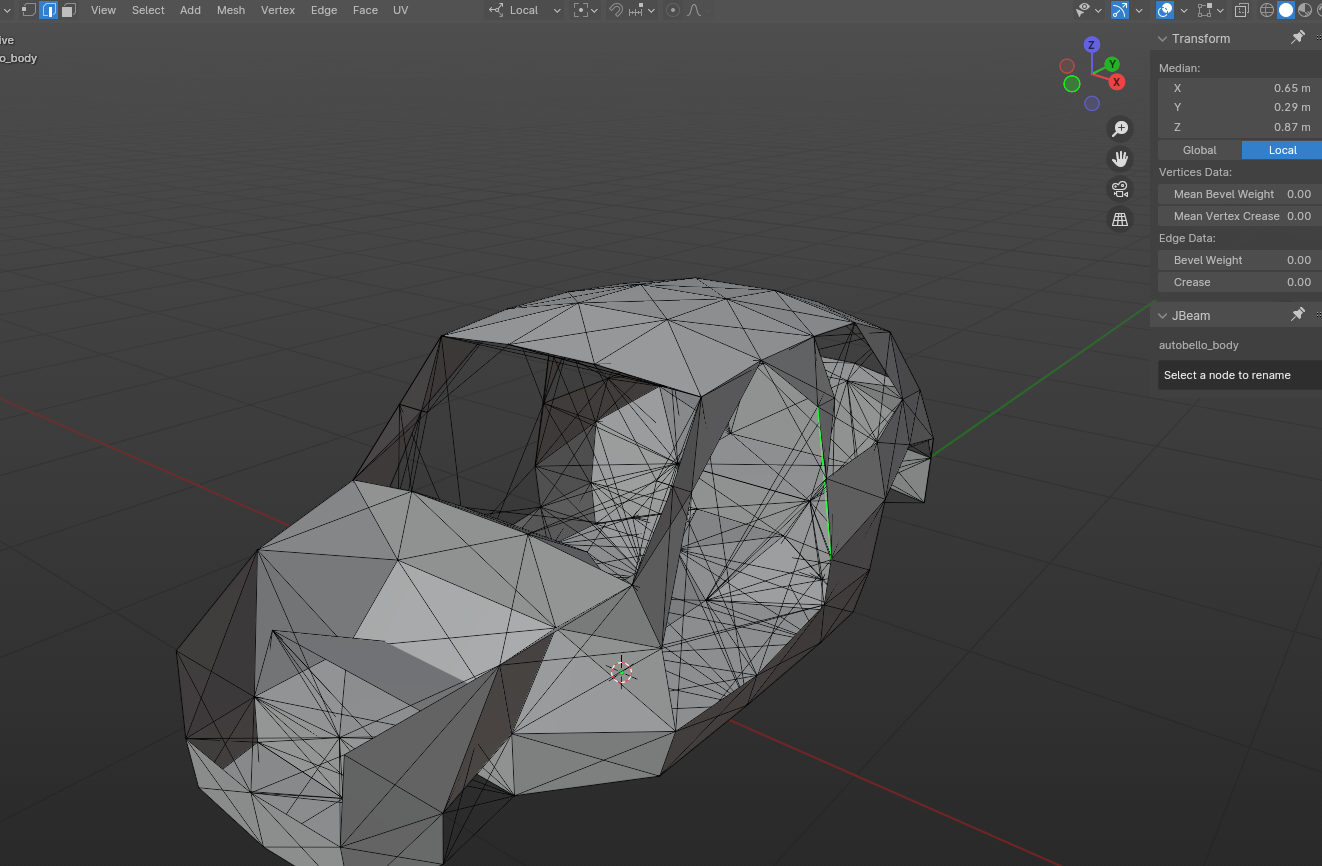
Task: Toggle the camera view icon
Action: (1120, 189)
